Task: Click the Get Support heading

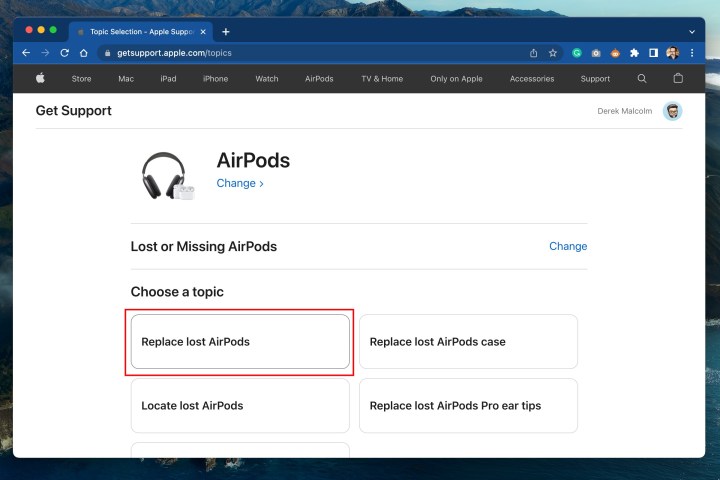Action: pos(73,111)
